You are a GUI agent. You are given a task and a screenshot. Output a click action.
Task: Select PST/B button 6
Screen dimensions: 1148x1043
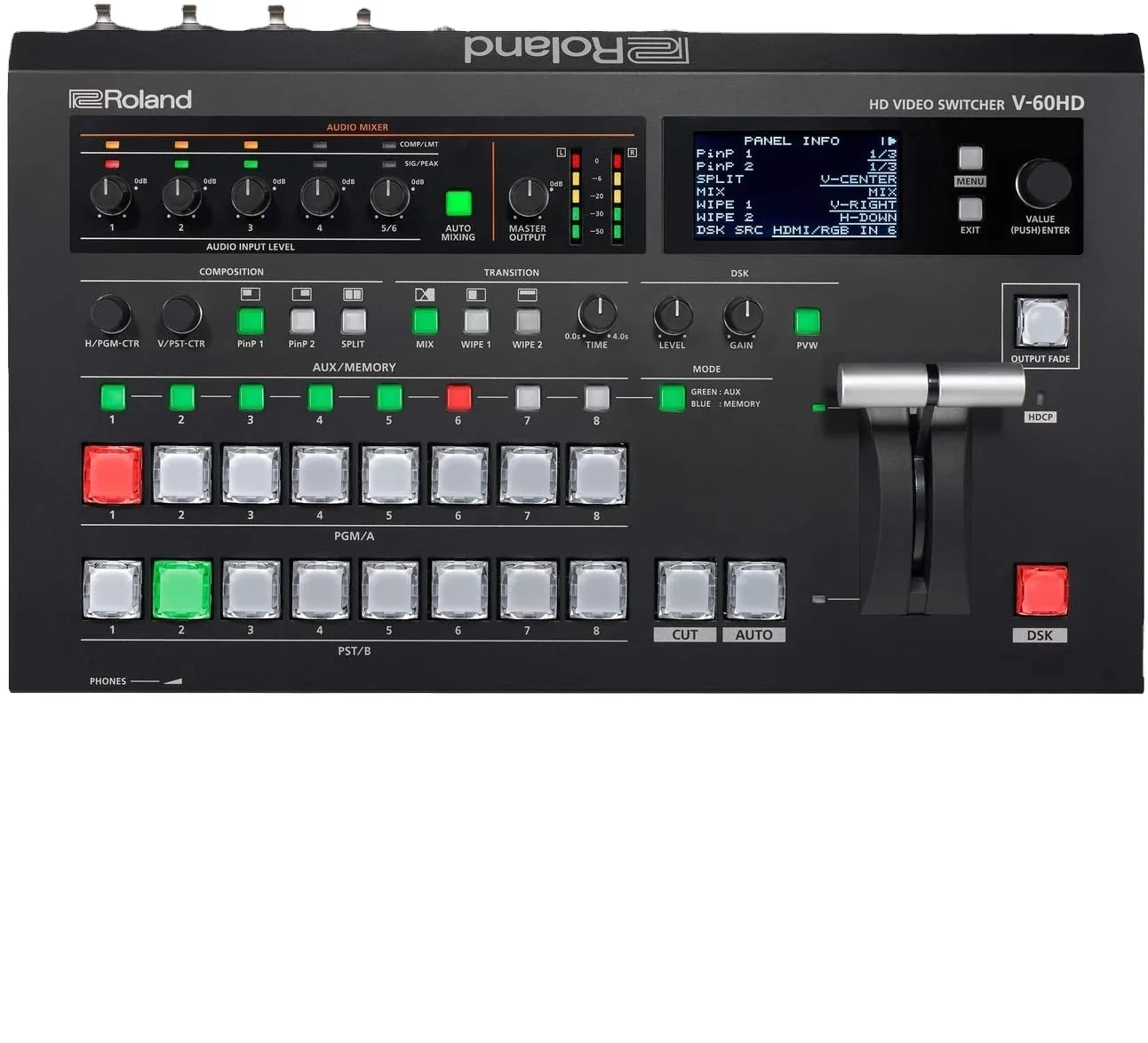tap(458, 589)
